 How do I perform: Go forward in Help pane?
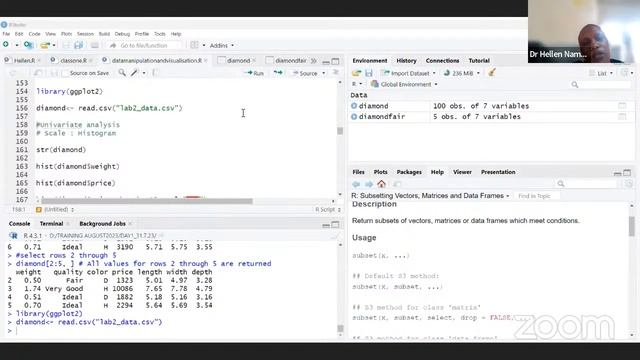(369, 184)
